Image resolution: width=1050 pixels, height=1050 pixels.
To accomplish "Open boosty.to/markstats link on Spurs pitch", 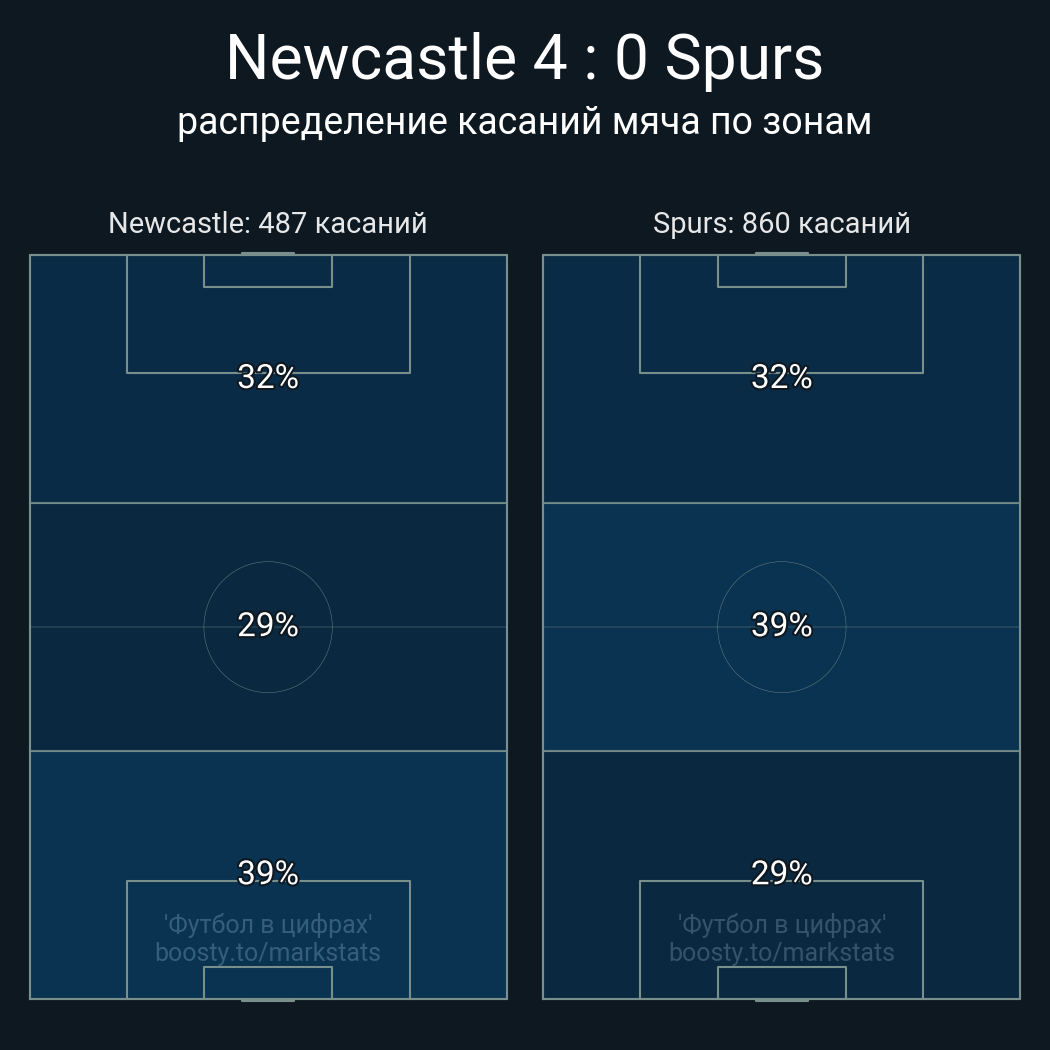I will pyautogui.click(x=781, y=952).
